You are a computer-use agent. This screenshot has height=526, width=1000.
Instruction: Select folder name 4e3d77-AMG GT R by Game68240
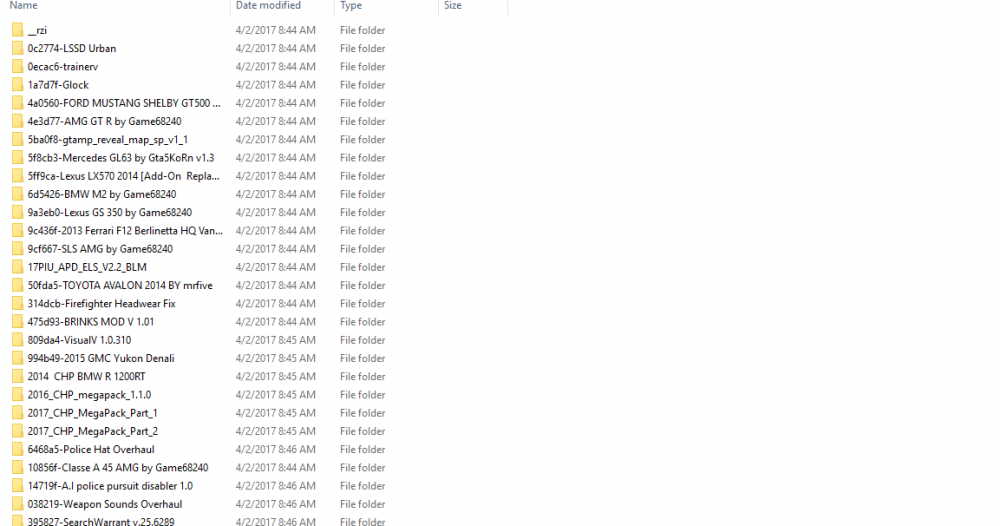pos(105,121)
